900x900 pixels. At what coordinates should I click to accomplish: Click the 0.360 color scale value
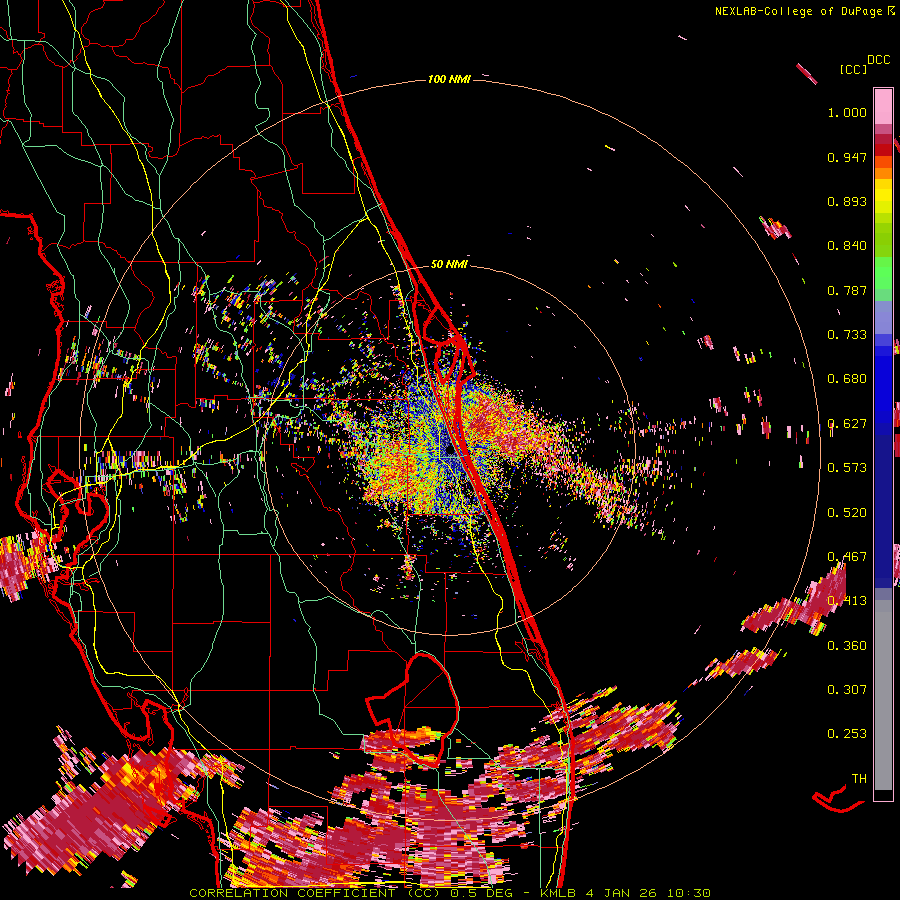coord(847,646)
